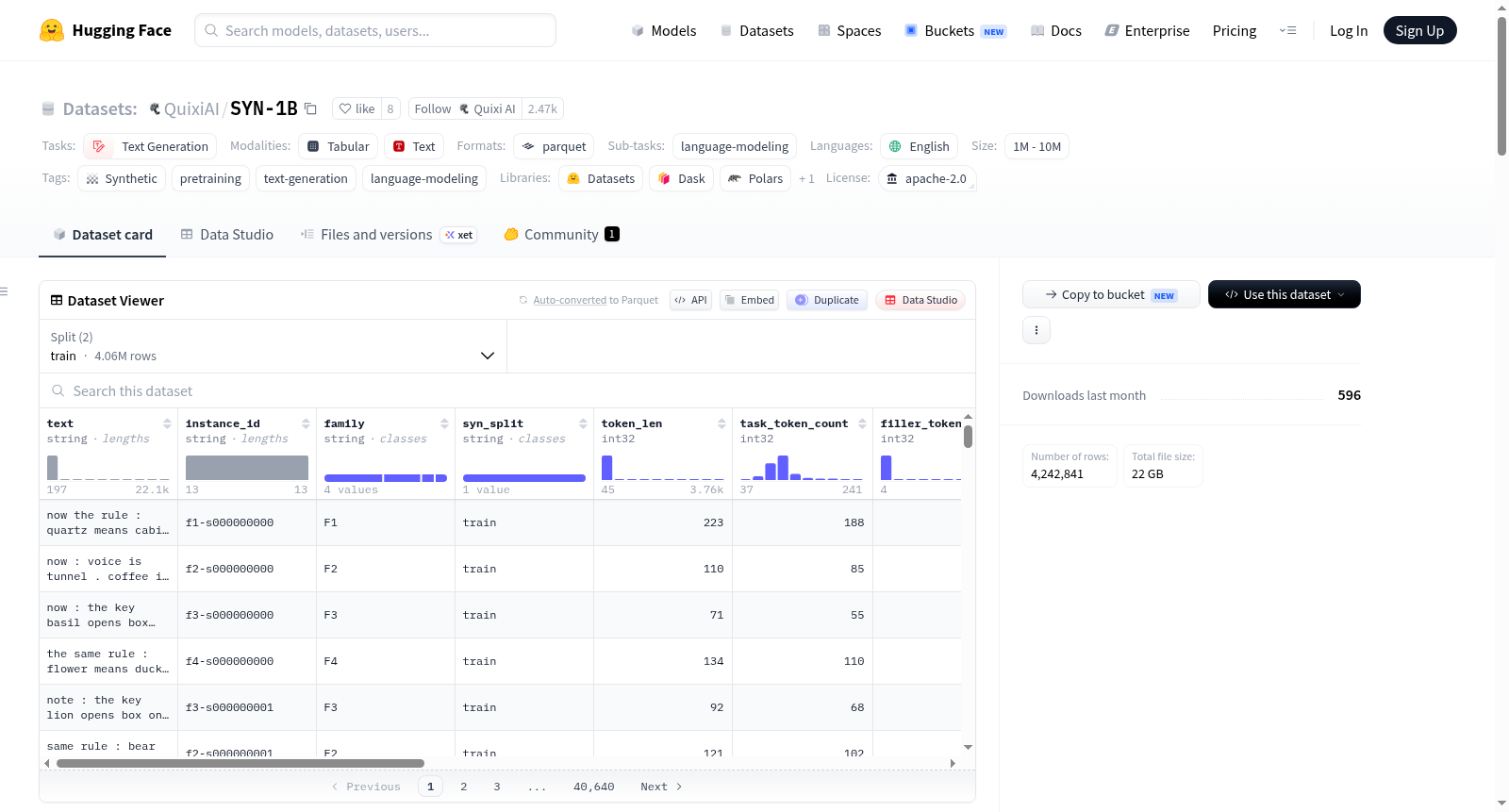This screenshot has width=1509, height=812.
Task: Go to page 3 of the table
Action: click(497, 787)
